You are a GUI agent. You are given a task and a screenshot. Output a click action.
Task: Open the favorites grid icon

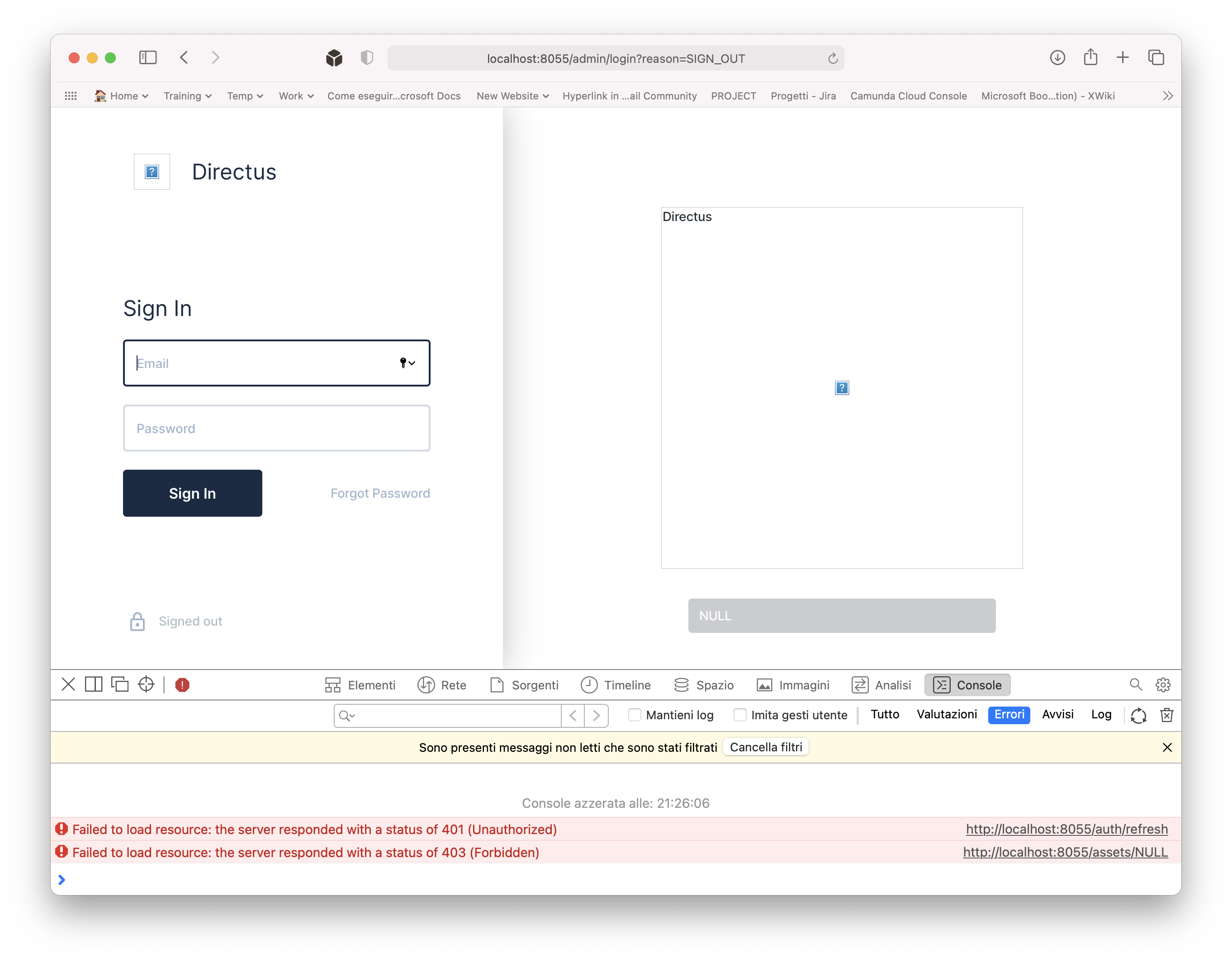click(x=71, y=96)
